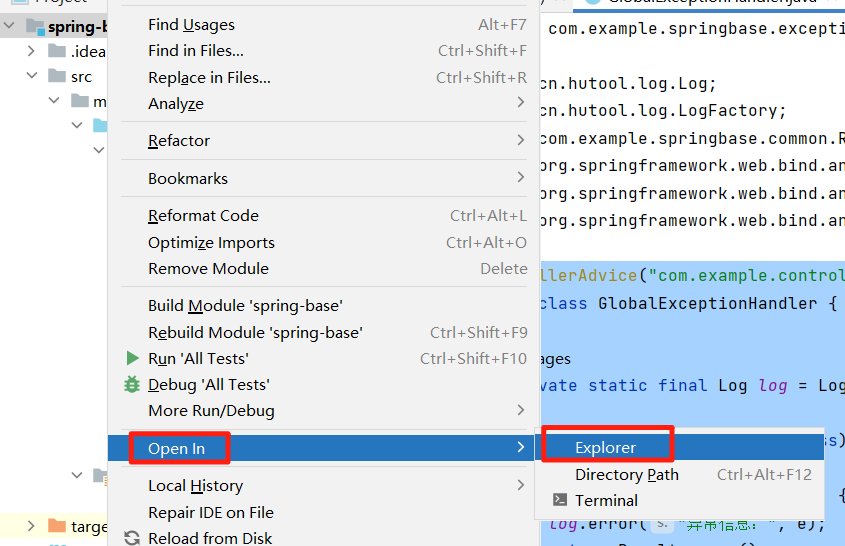
Task: Click the 'log' variable in the editor
Action: [x=773, y=386]
